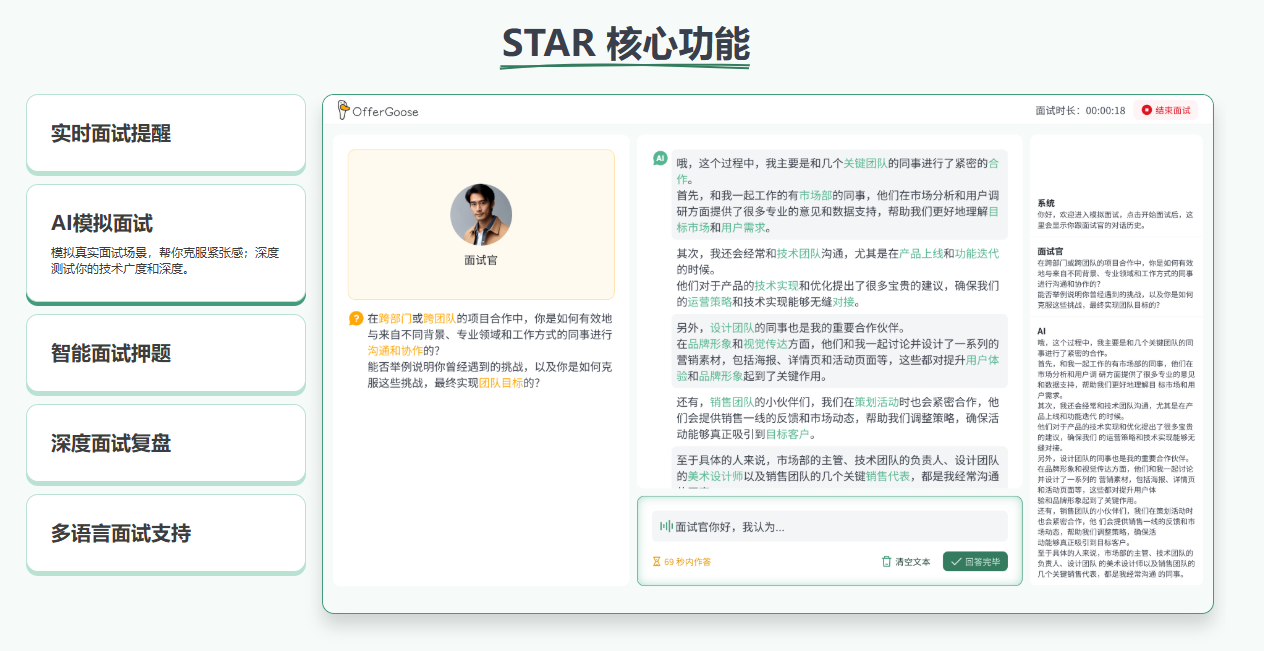
Task: Click the highlighted 销售代表 keyword
Action: 887,476
